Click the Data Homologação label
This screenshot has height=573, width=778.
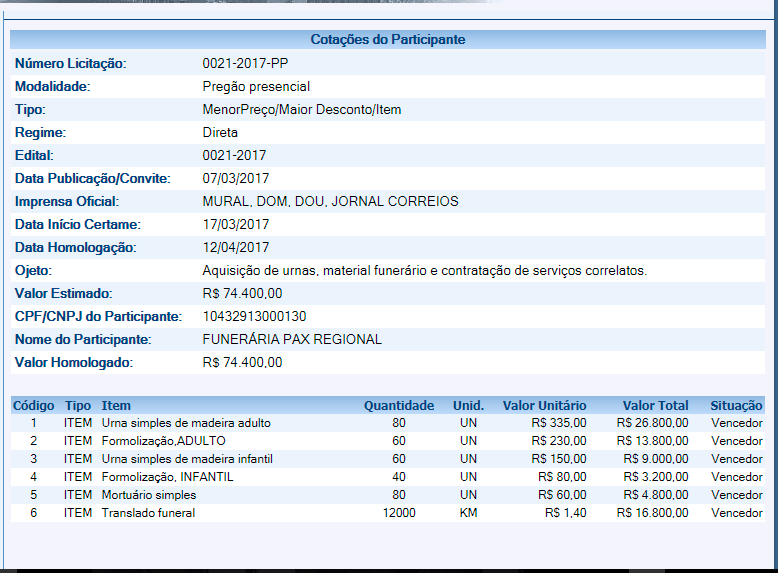coord(75,248)
